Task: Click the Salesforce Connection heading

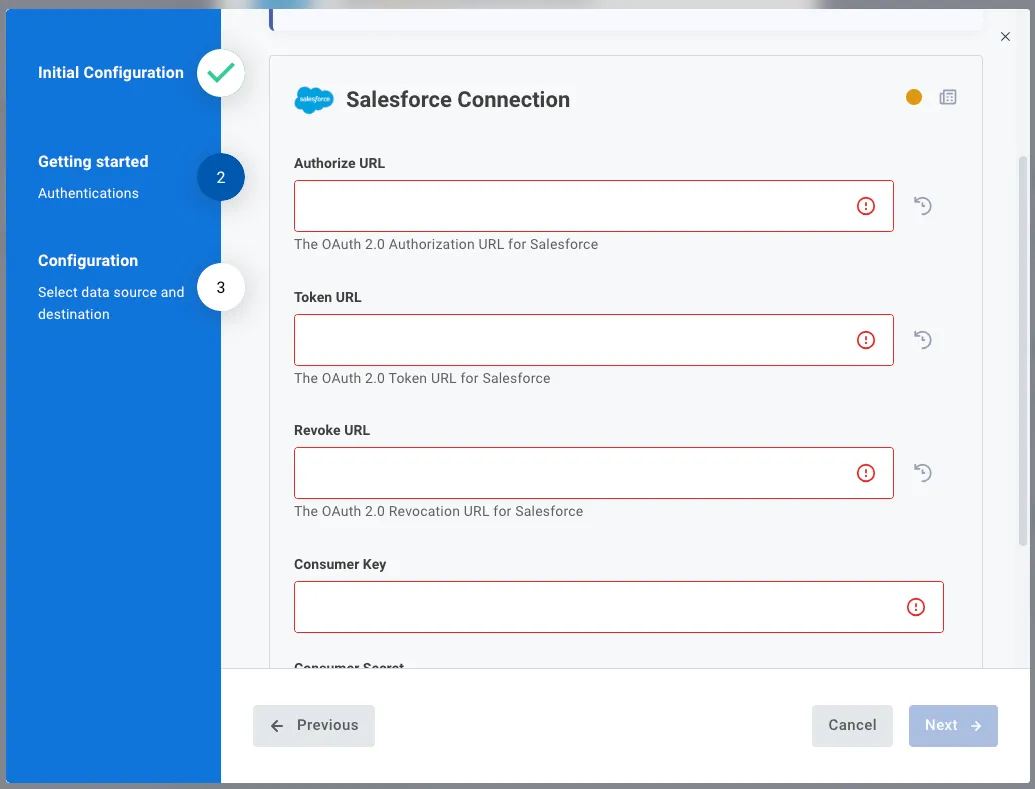Action: pyautogui.click(x=458, y=100)
